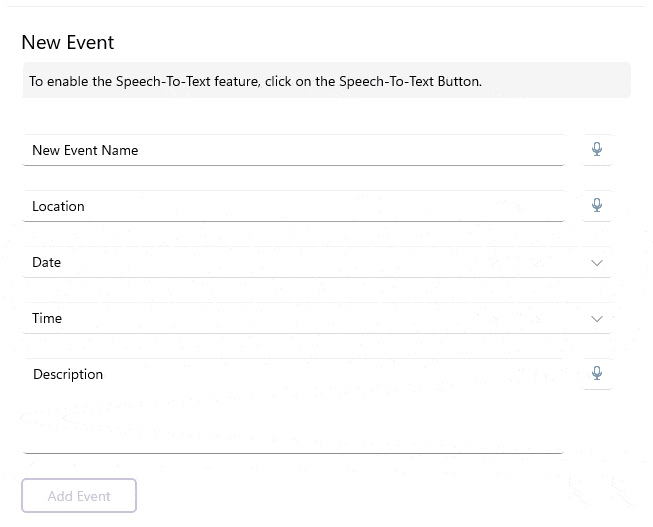
Task: Activate the Description microphone button
Action: click(597, 374)
